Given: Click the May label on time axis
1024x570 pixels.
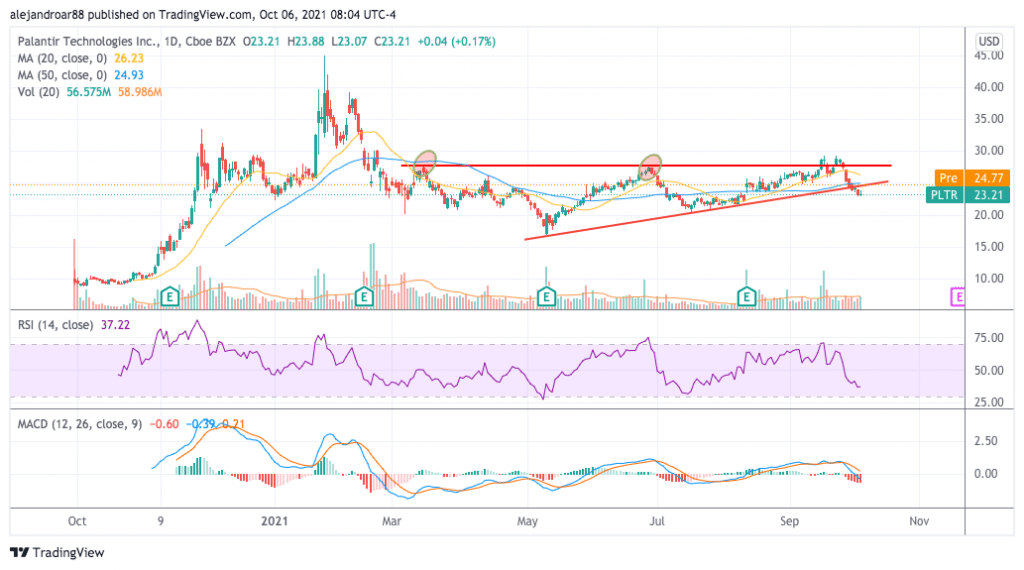Looking at the screenshot, I should coord(527,521).
